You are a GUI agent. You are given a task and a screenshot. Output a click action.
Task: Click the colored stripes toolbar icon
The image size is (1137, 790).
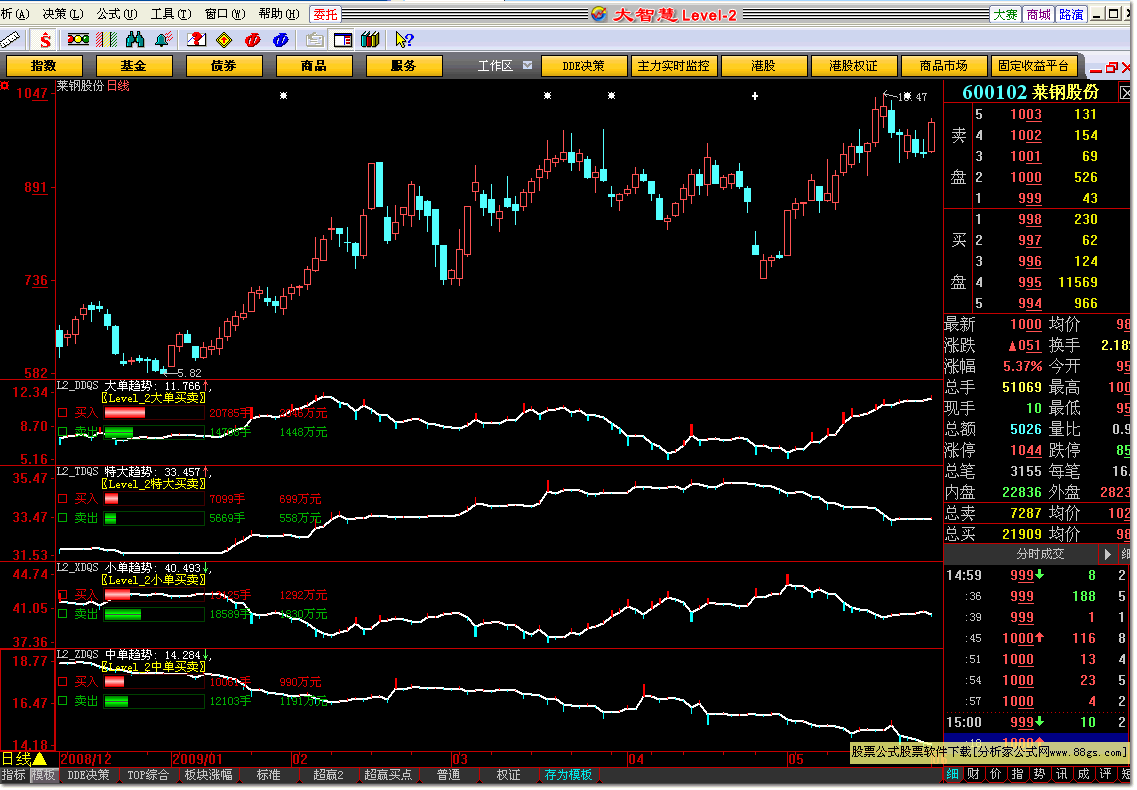[x=107, y=40]
